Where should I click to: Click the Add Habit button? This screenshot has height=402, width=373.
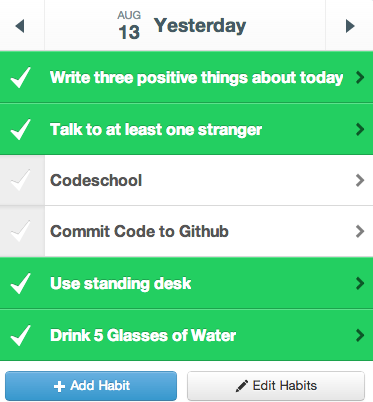coord(91,386)
